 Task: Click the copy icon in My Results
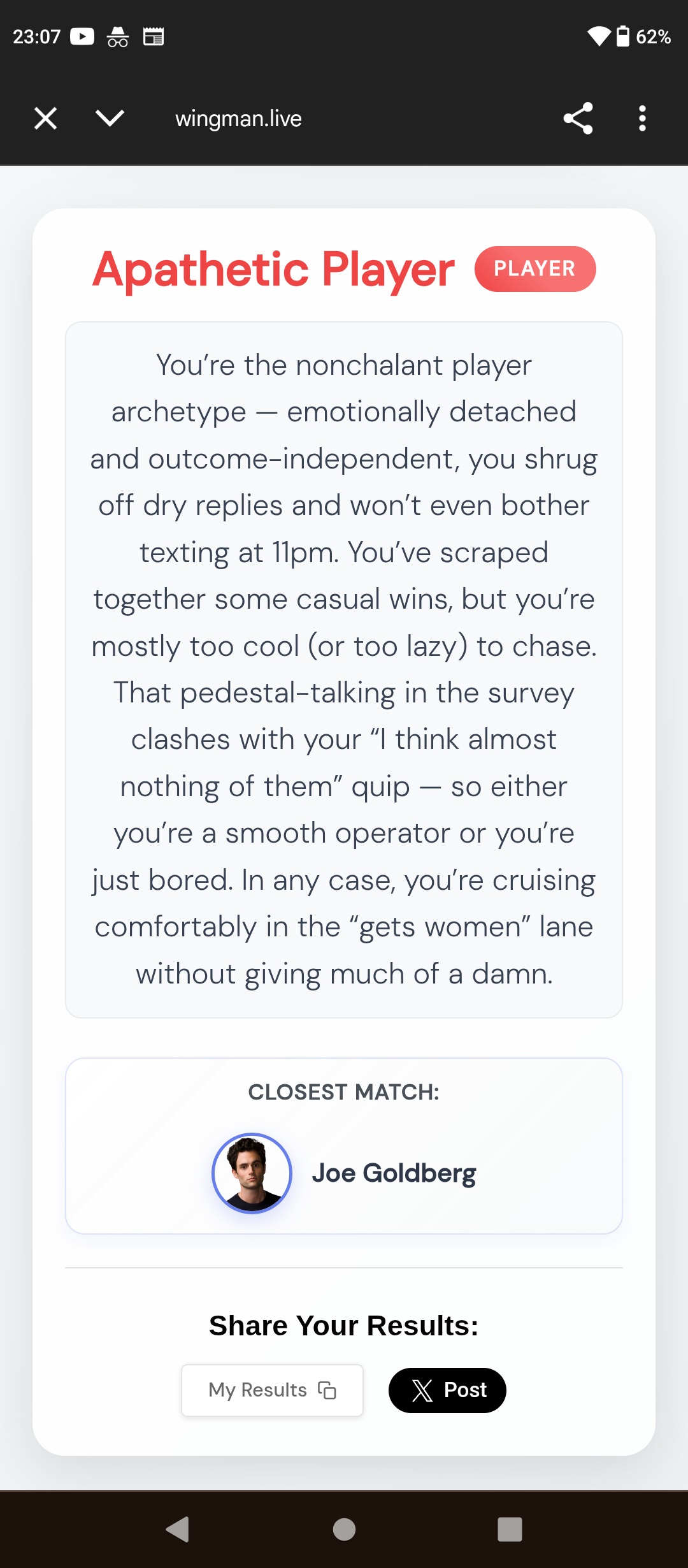[x=327, y=1390]
